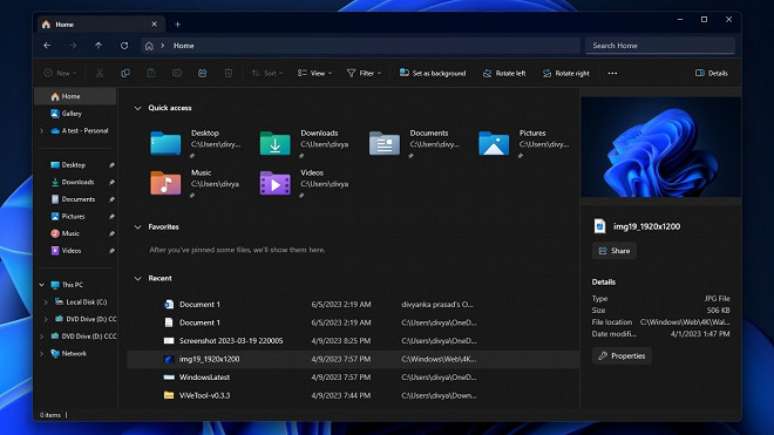Click Rotate right button
Viewport: 774px width, 435px height.
coord(566,73)
